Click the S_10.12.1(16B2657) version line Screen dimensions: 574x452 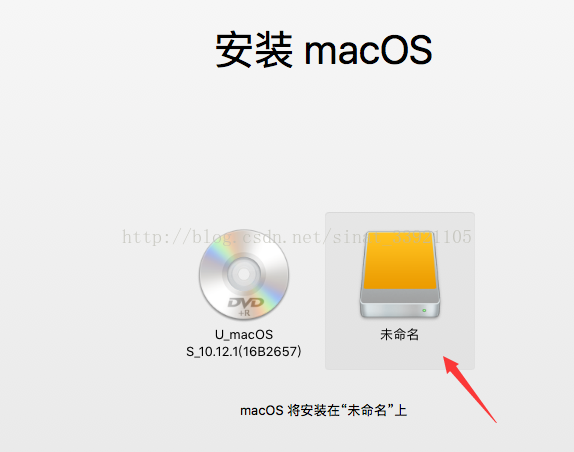tap(244, 351)
